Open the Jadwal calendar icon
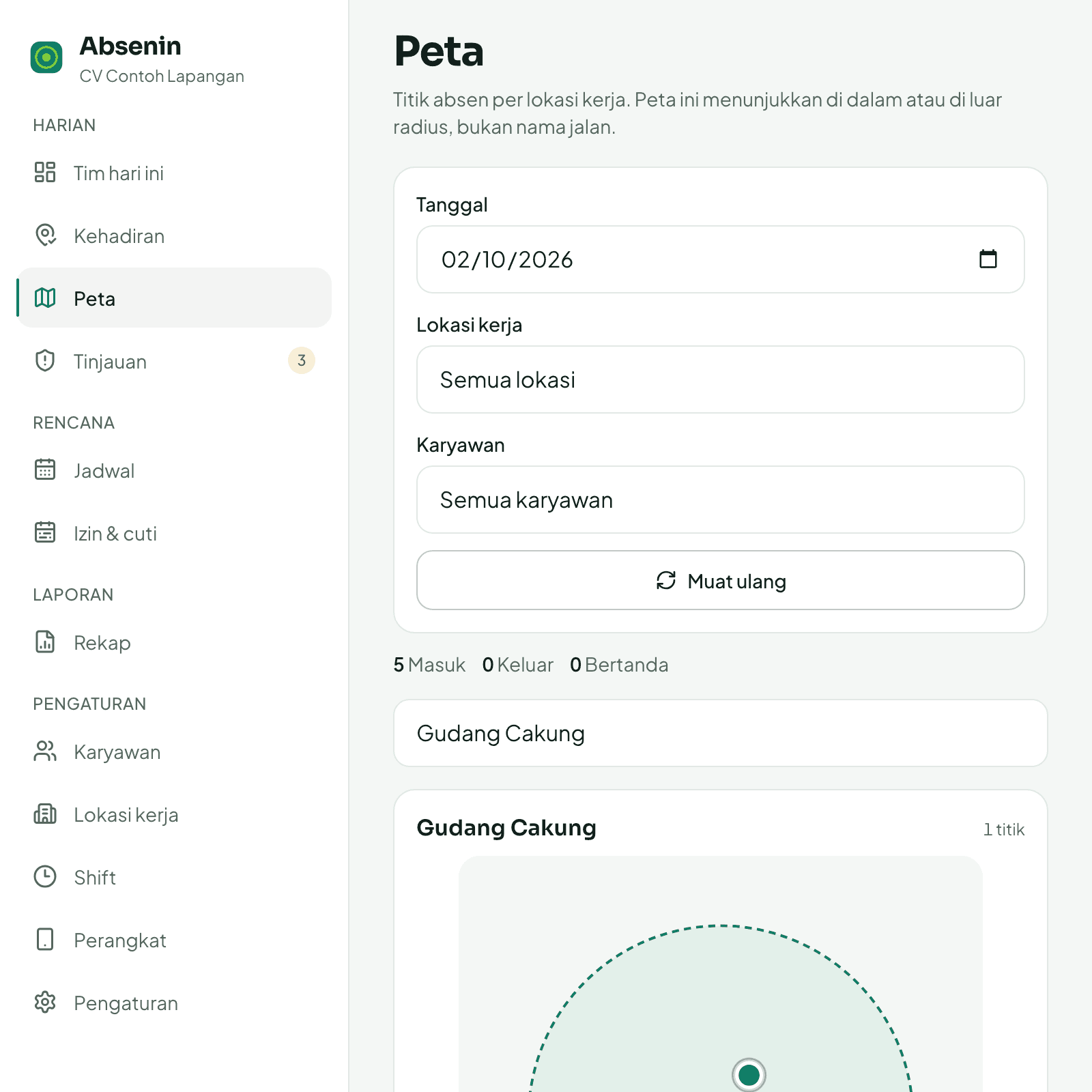Image resolution: width=1092 pixels, height=1092 pixels. [45, 470]
